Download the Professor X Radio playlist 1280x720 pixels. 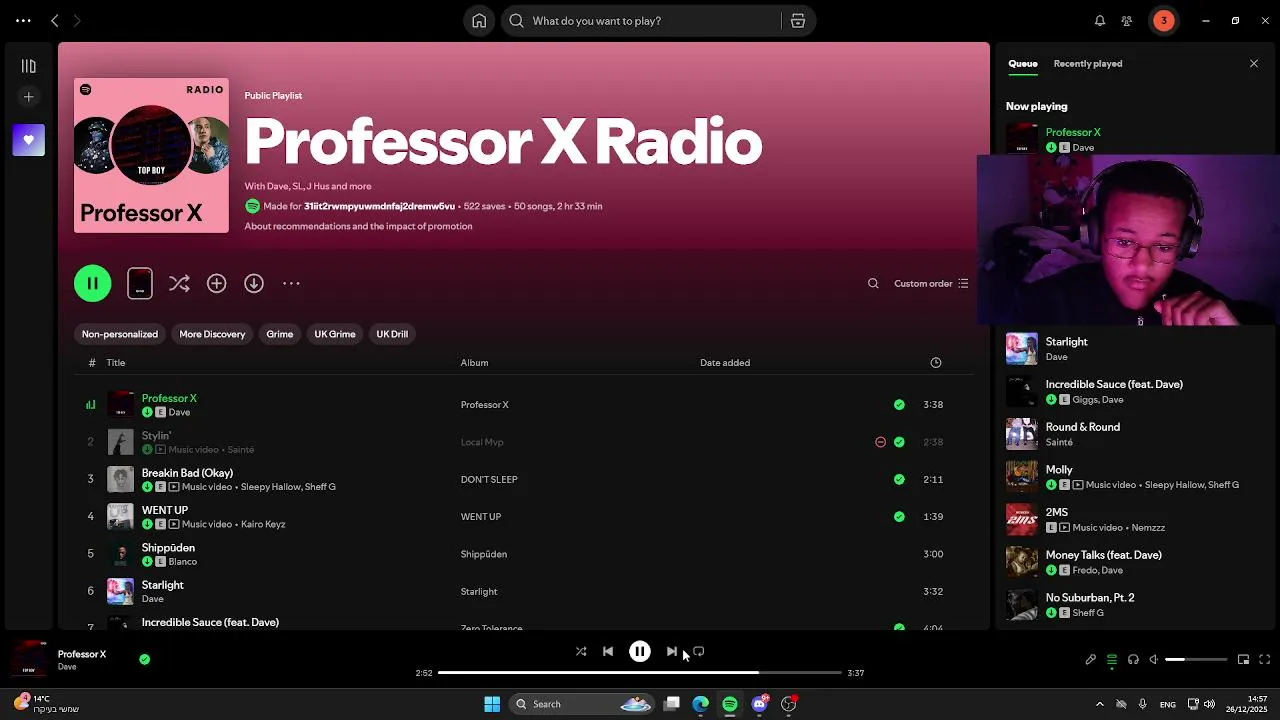pyautogui.click(x=254, y=283)
